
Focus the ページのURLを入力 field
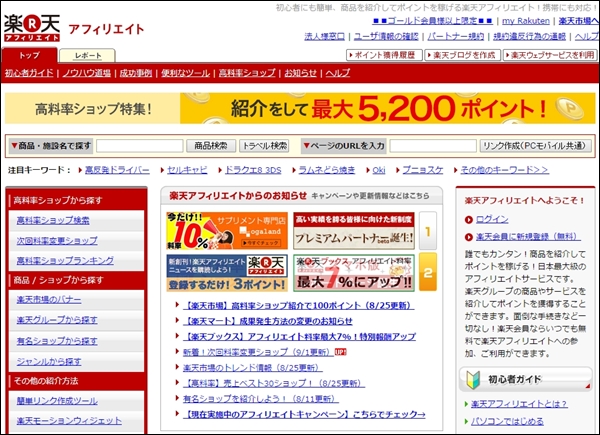pos(433,146)
